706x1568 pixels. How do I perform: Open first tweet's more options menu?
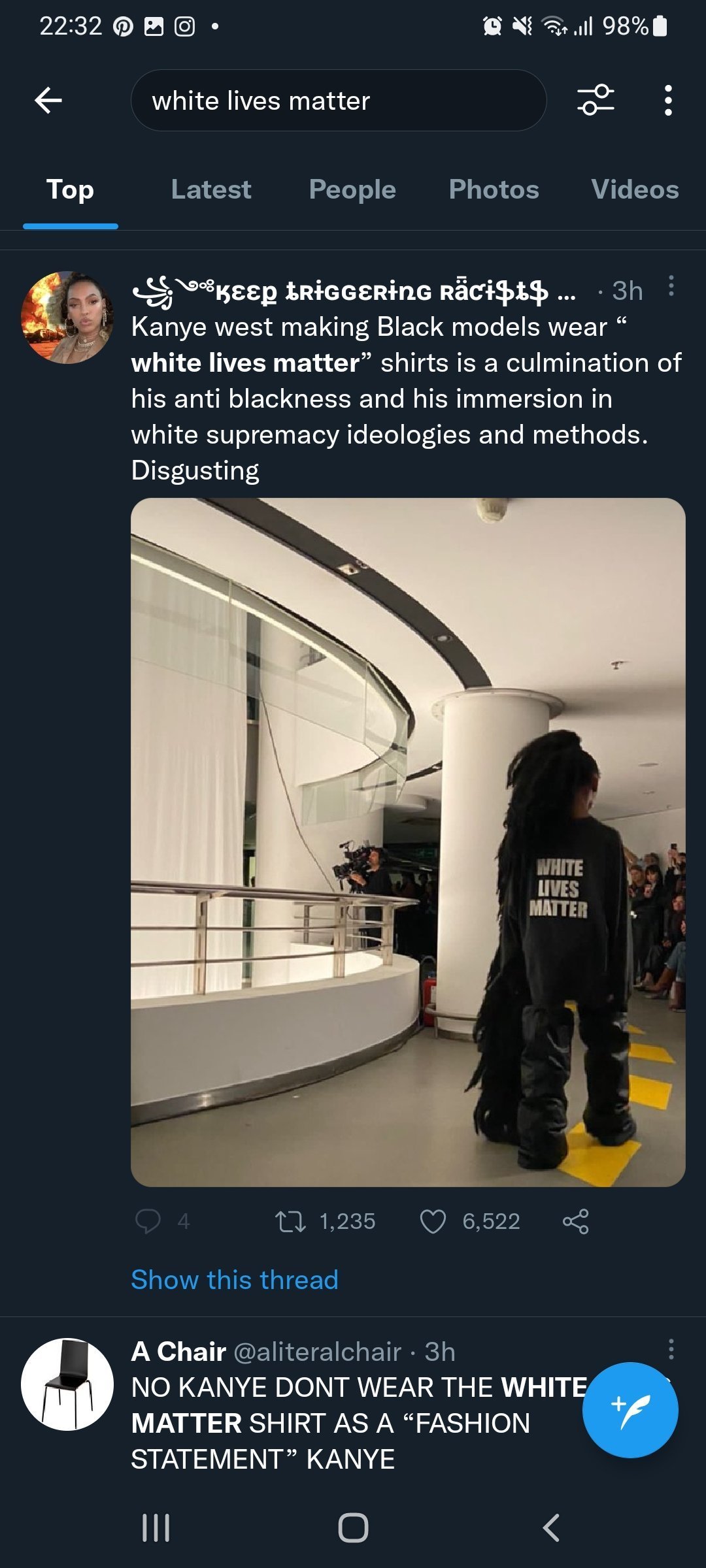[x=671, y=286]
